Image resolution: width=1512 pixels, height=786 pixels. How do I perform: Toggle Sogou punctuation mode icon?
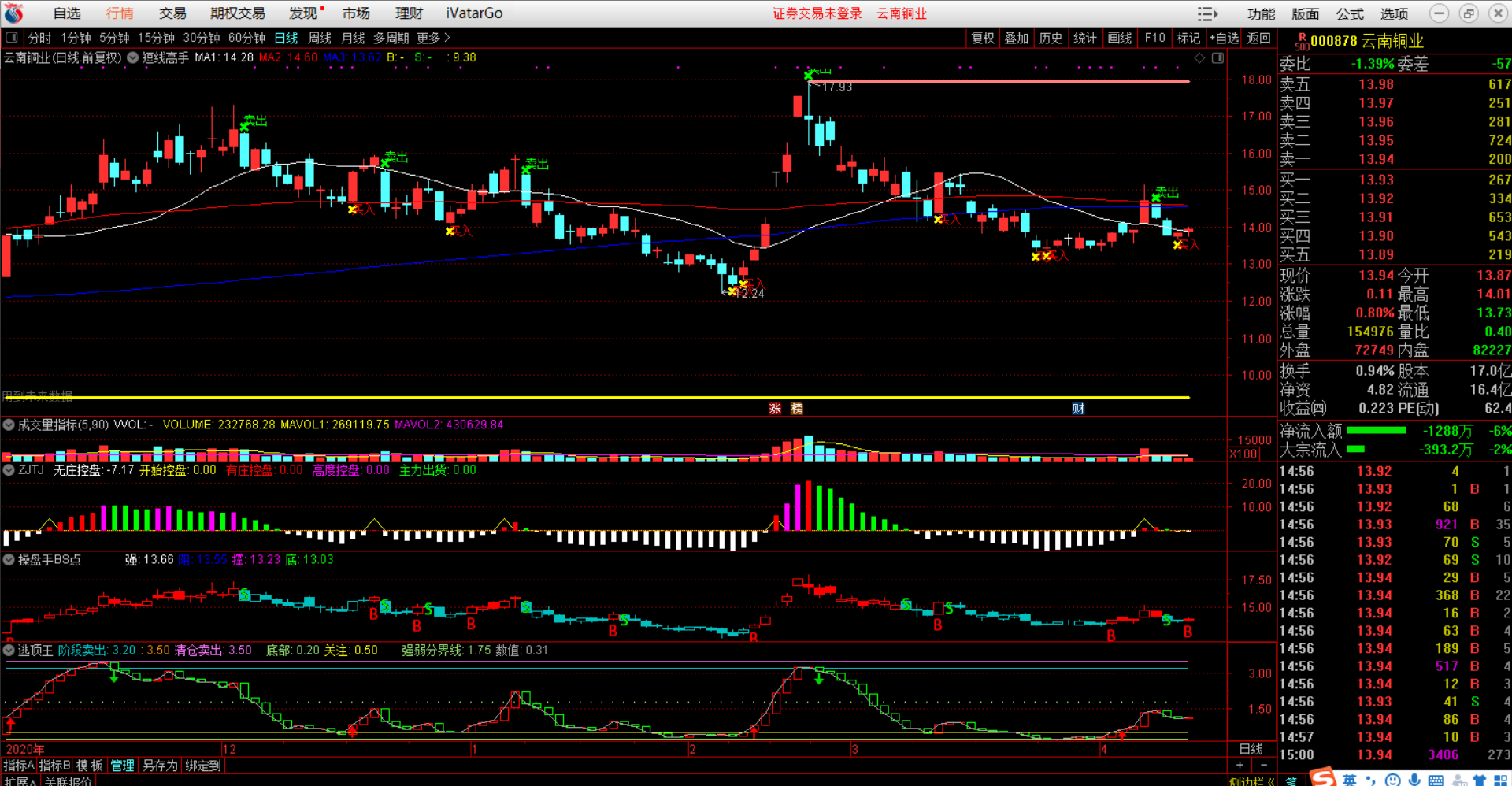coord(1371,780)
